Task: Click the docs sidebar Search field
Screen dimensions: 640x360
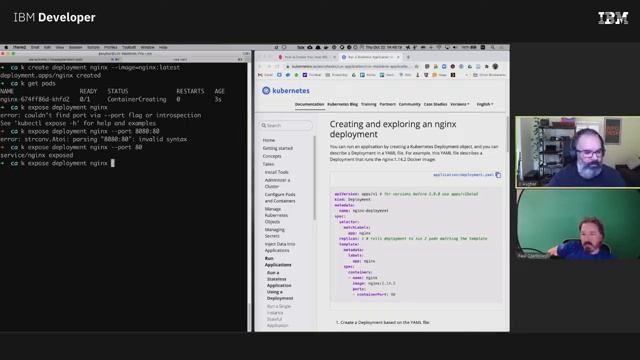Action: point(286,125)
